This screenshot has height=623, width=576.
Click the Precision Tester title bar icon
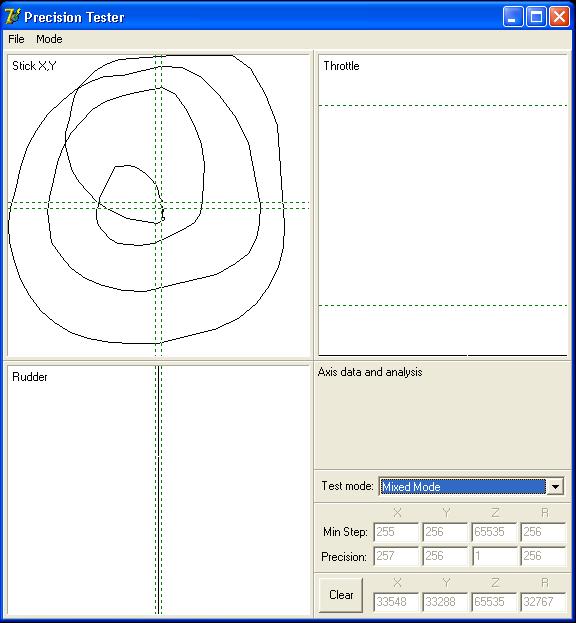pos(12,17)
